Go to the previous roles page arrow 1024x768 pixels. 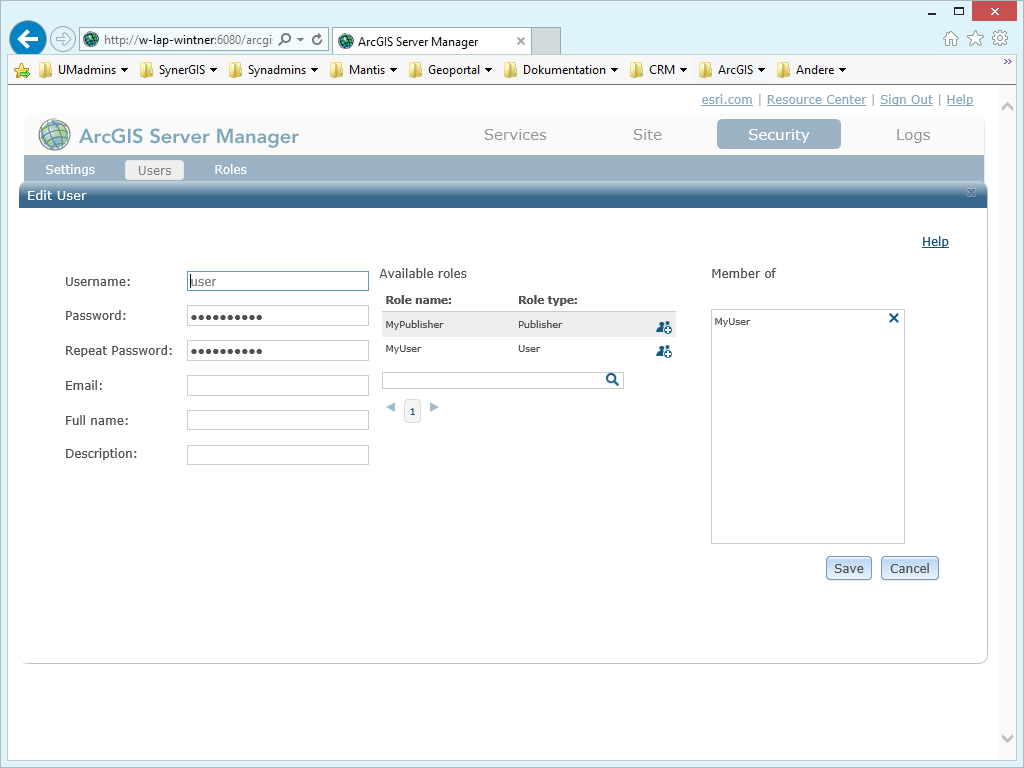[391, 407]
